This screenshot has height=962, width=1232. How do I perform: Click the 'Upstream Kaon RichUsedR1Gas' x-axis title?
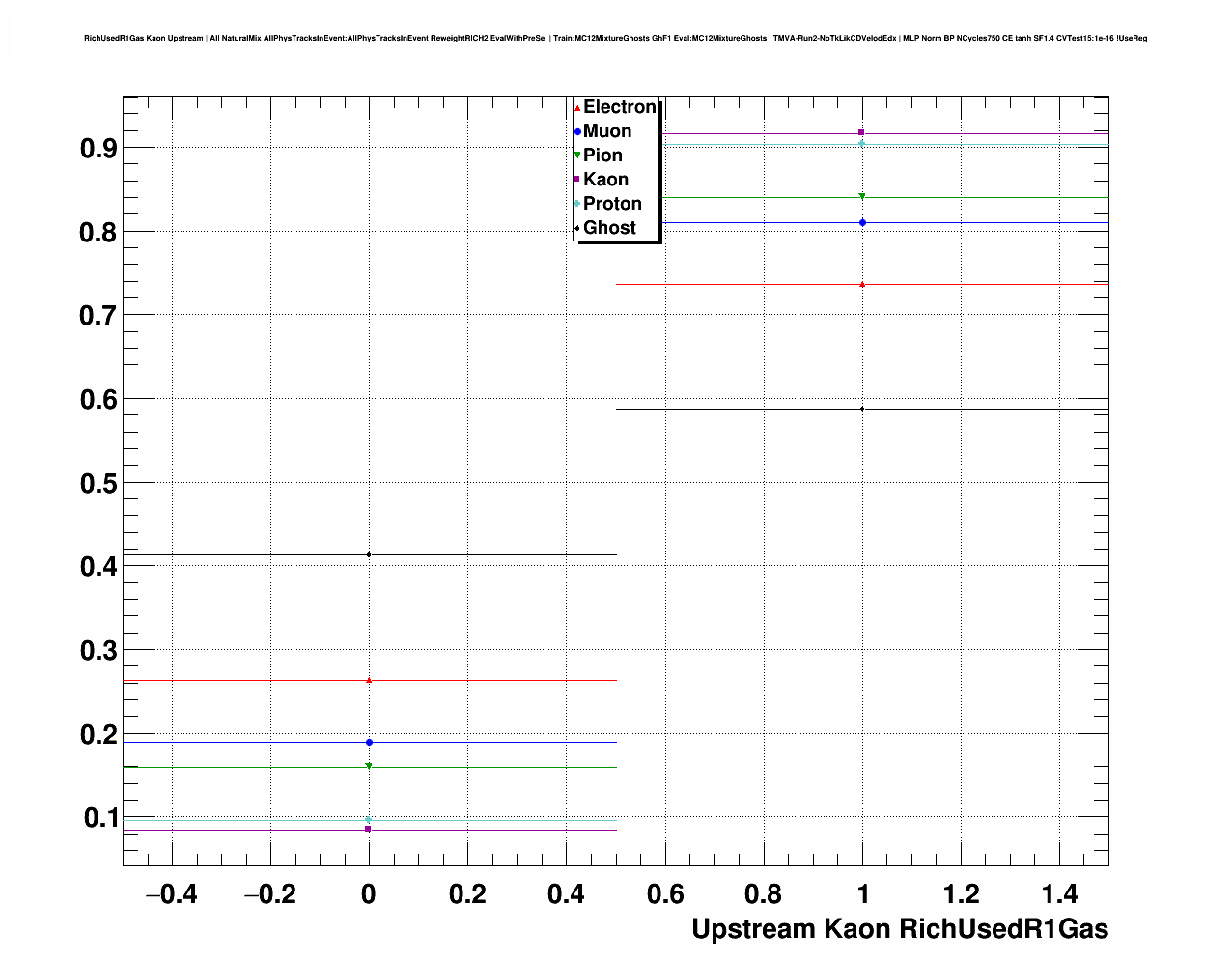coord(900,929)
